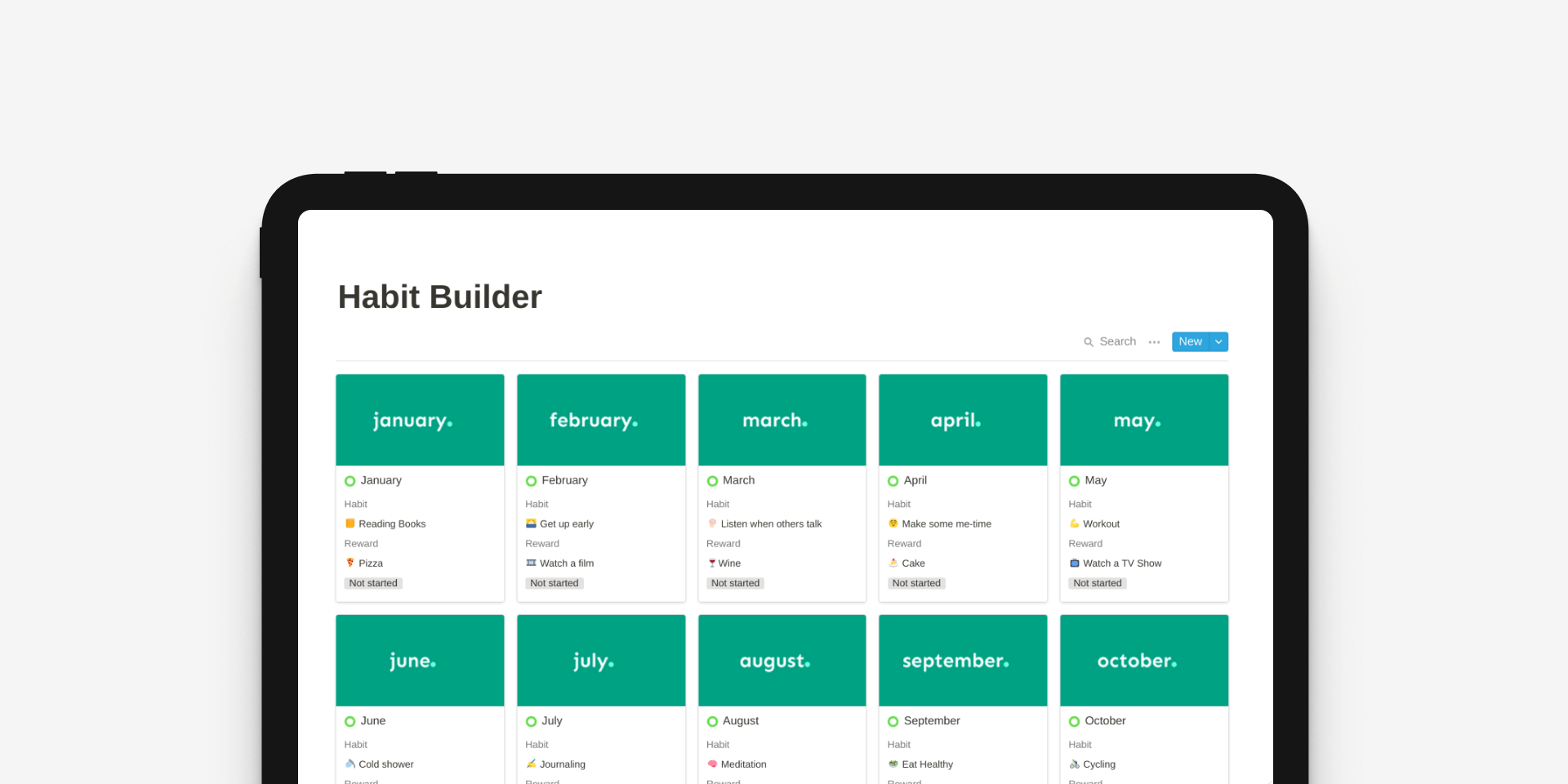Viewport: 1568px width, 784px height.
Task: Click the Search text field
Action: [1117, 341]
